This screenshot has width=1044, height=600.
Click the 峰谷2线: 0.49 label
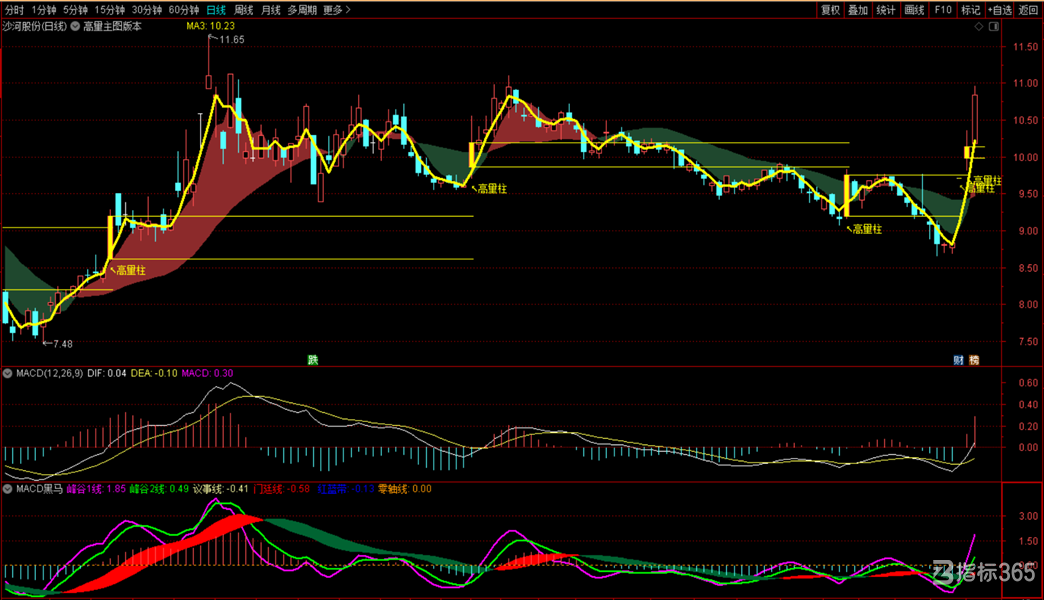(158, 489)
